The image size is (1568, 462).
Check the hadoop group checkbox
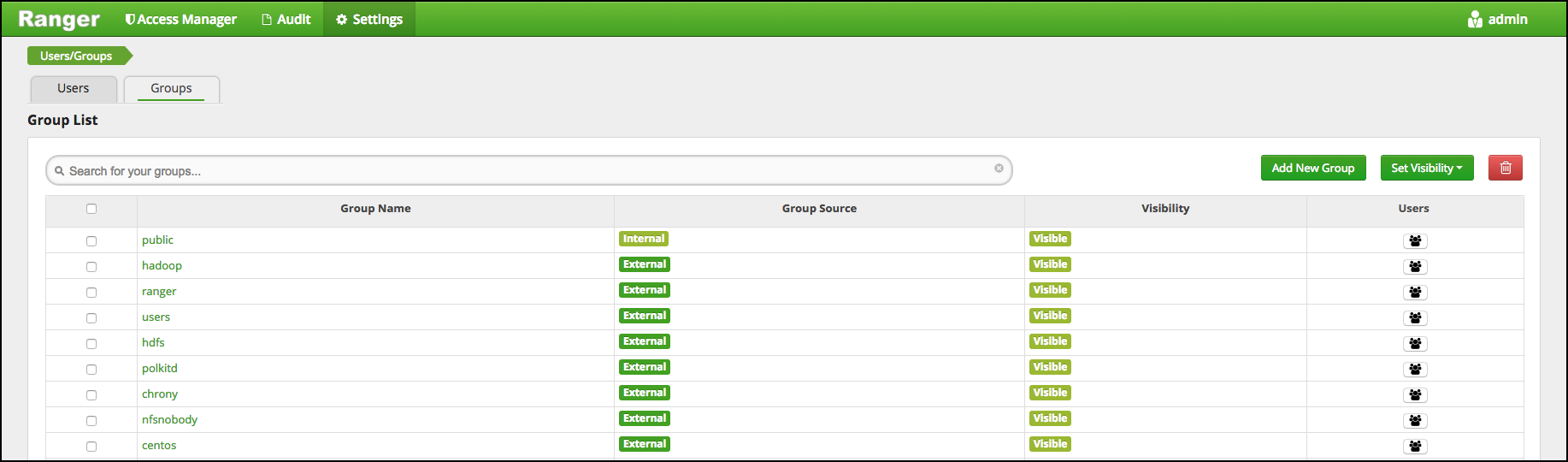pos(91,267)
